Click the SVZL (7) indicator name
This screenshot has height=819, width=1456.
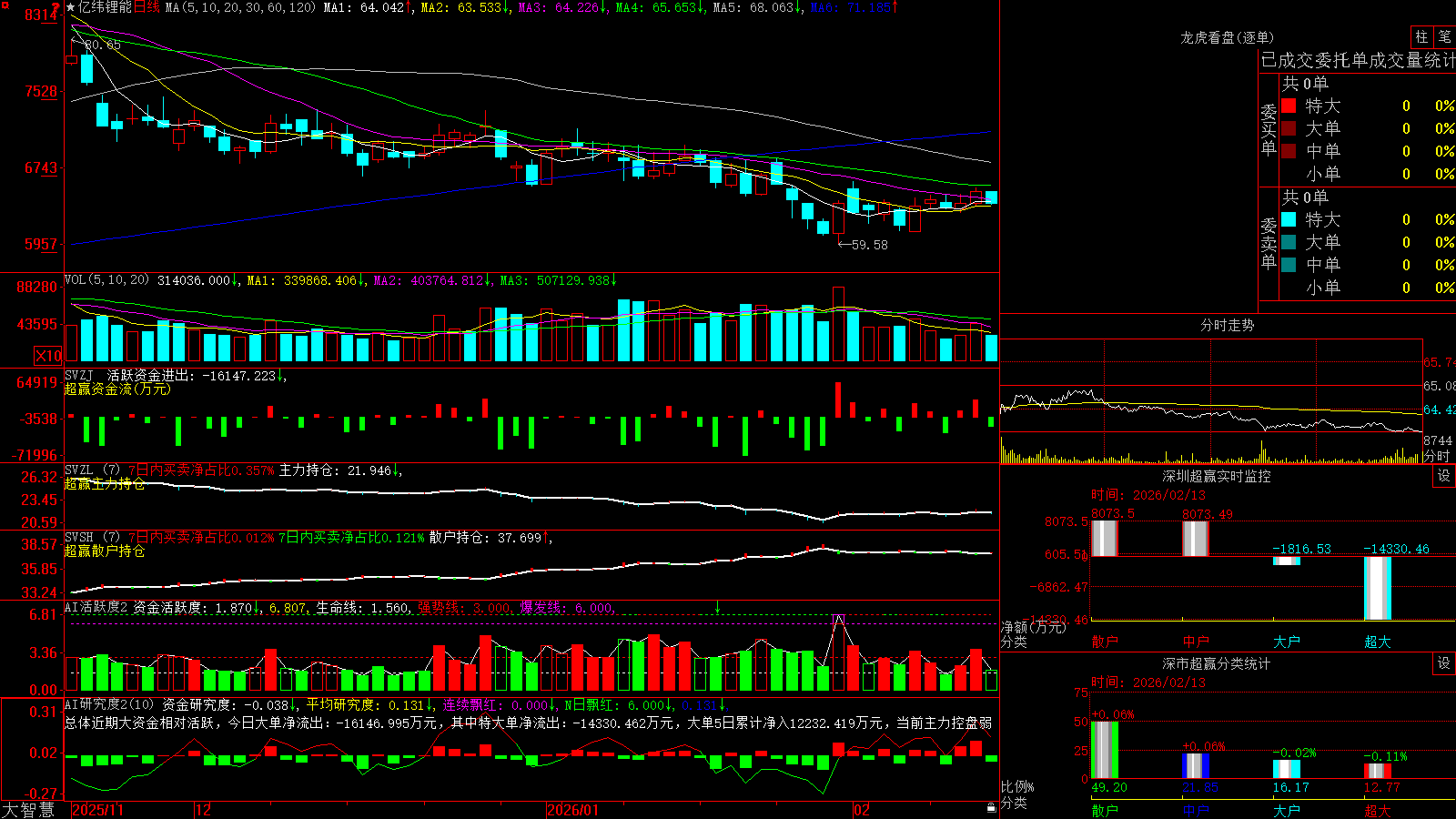[93, 470]
